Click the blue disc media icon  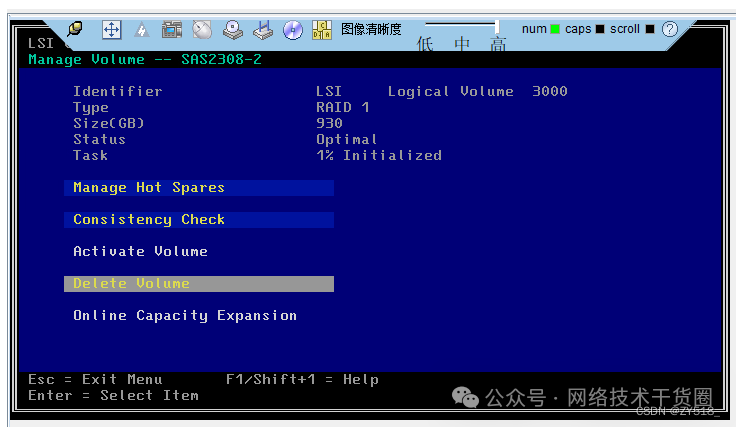pos(293,30)
